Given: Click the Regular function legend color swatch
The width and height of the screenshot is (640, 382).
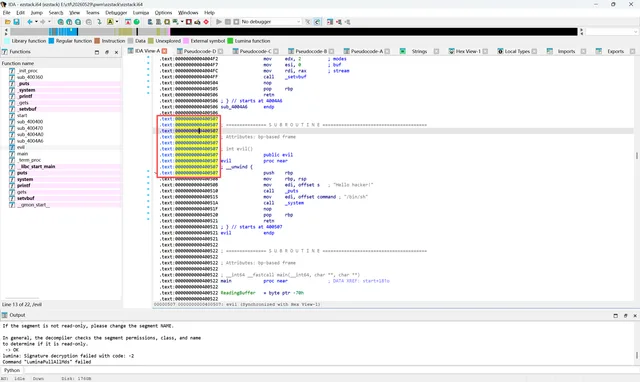Looking at the screenshot, I should [51, 41].
